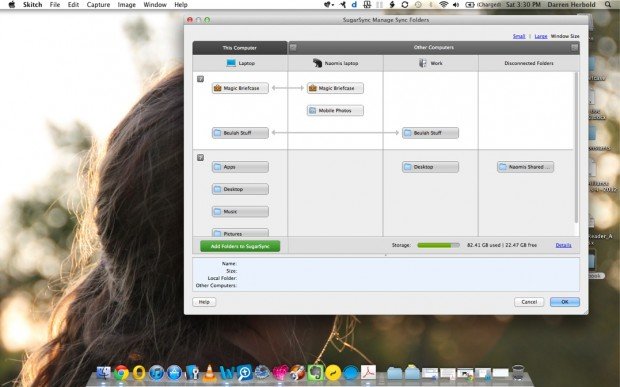
Task: Select the Naomis Shared folder
Action: click(525, 167)
